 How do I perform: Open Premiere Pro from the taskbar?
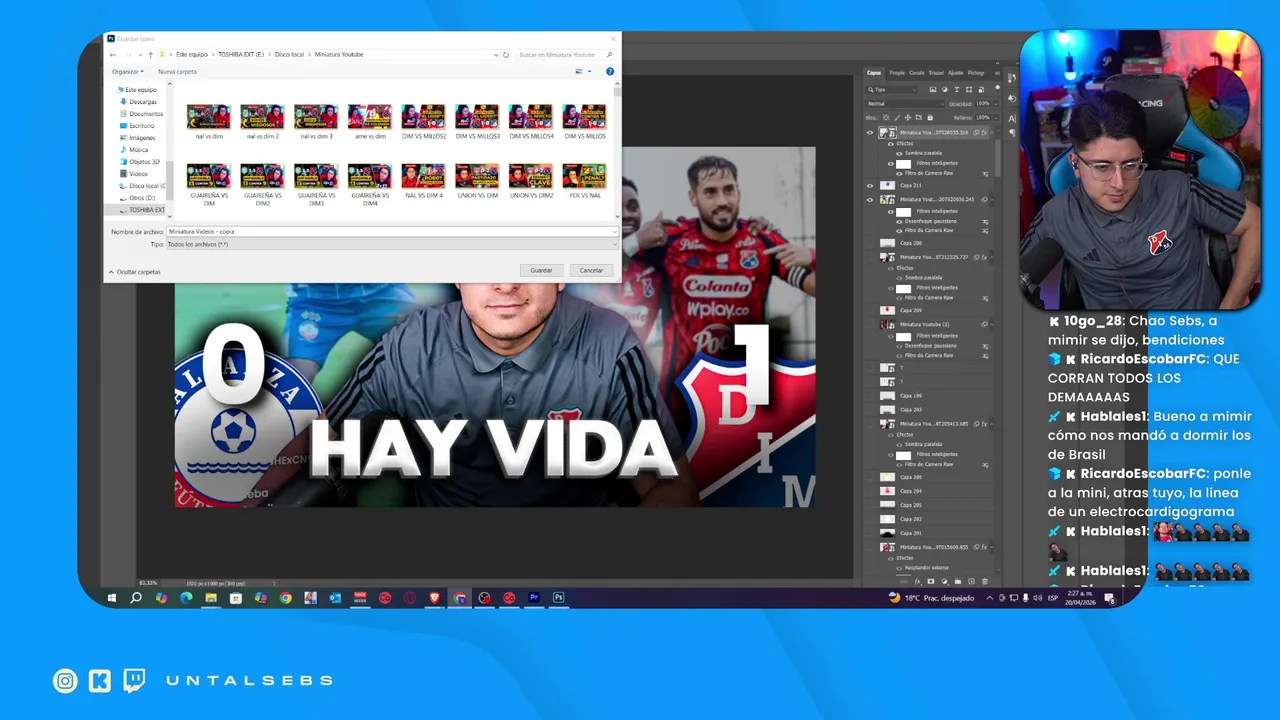(534, 598)
